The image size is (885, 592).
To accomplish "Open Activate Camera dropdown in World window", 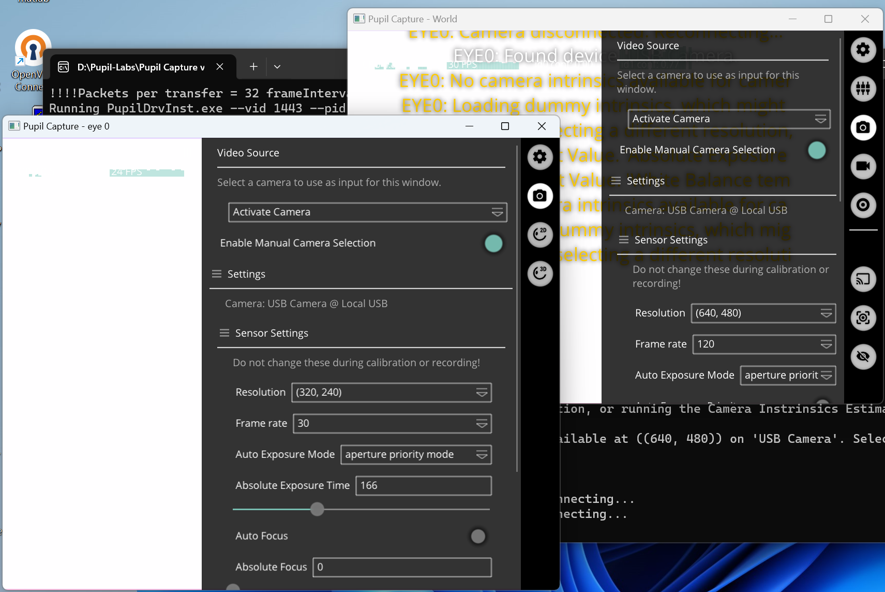I will (x=729, y=119).
